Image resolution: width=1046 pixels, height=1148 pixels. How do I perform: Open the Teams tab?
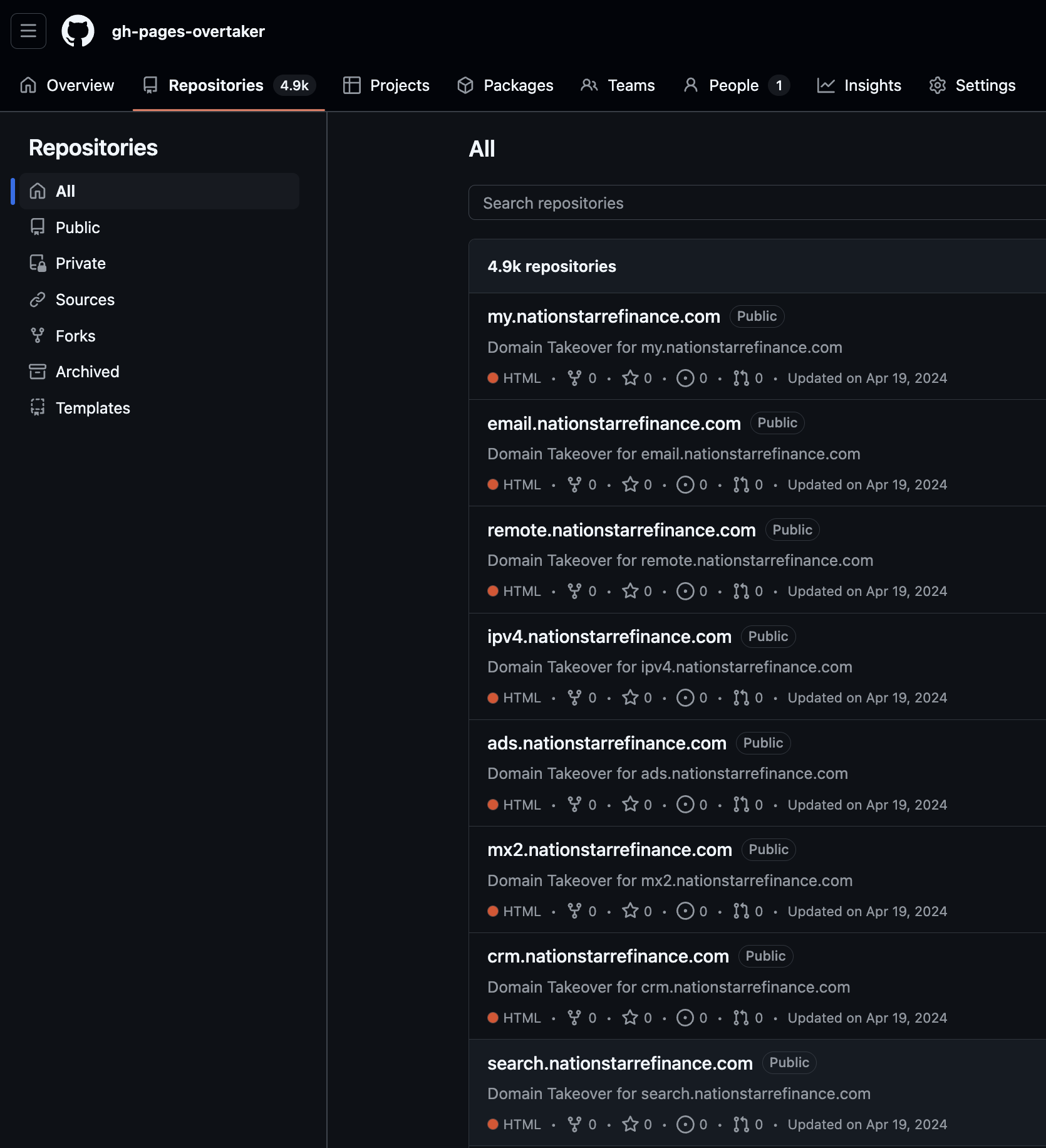point(618,85)
